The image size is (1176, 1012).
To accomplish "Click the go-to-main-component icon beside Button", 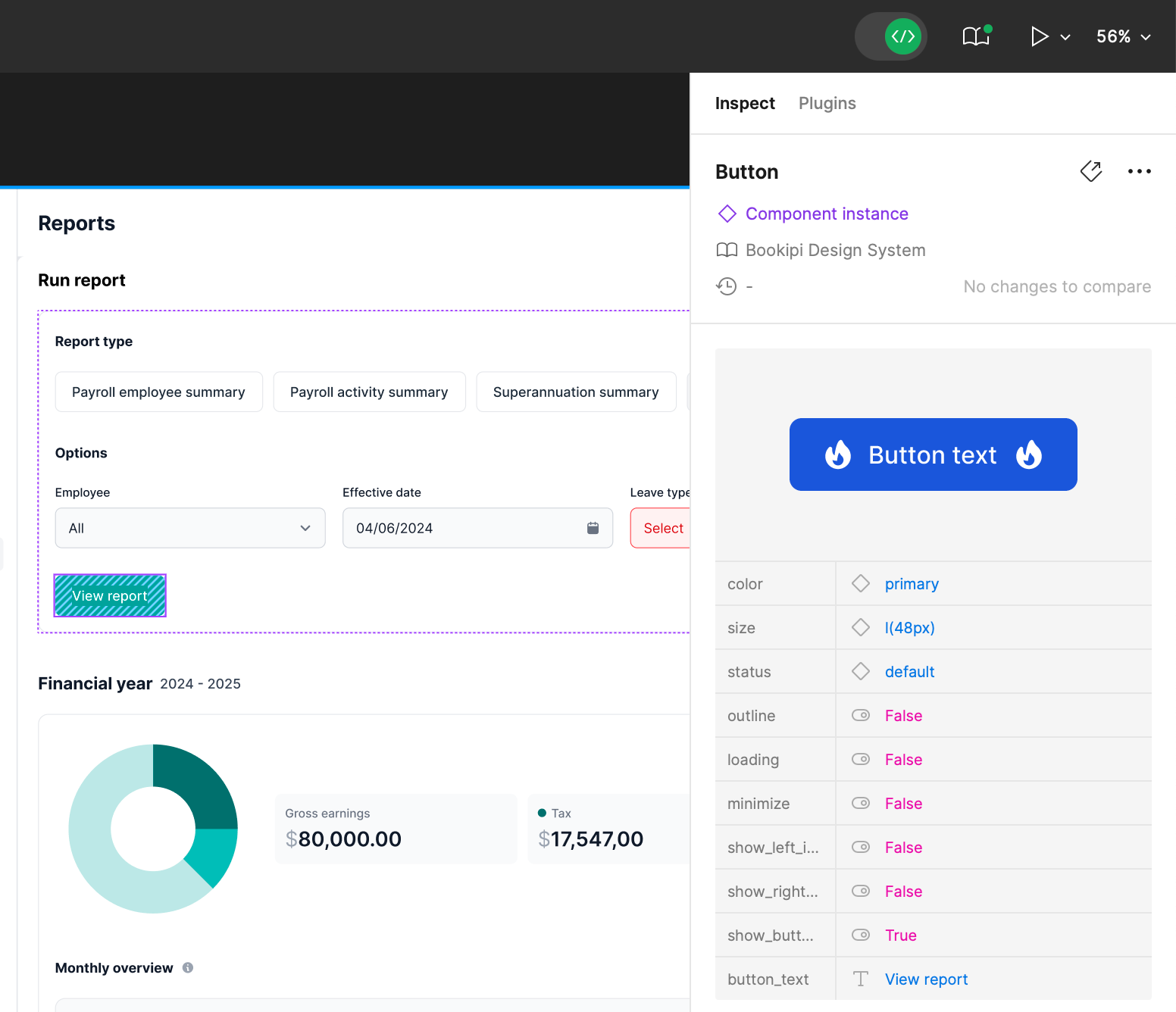I will [1090, 171].
